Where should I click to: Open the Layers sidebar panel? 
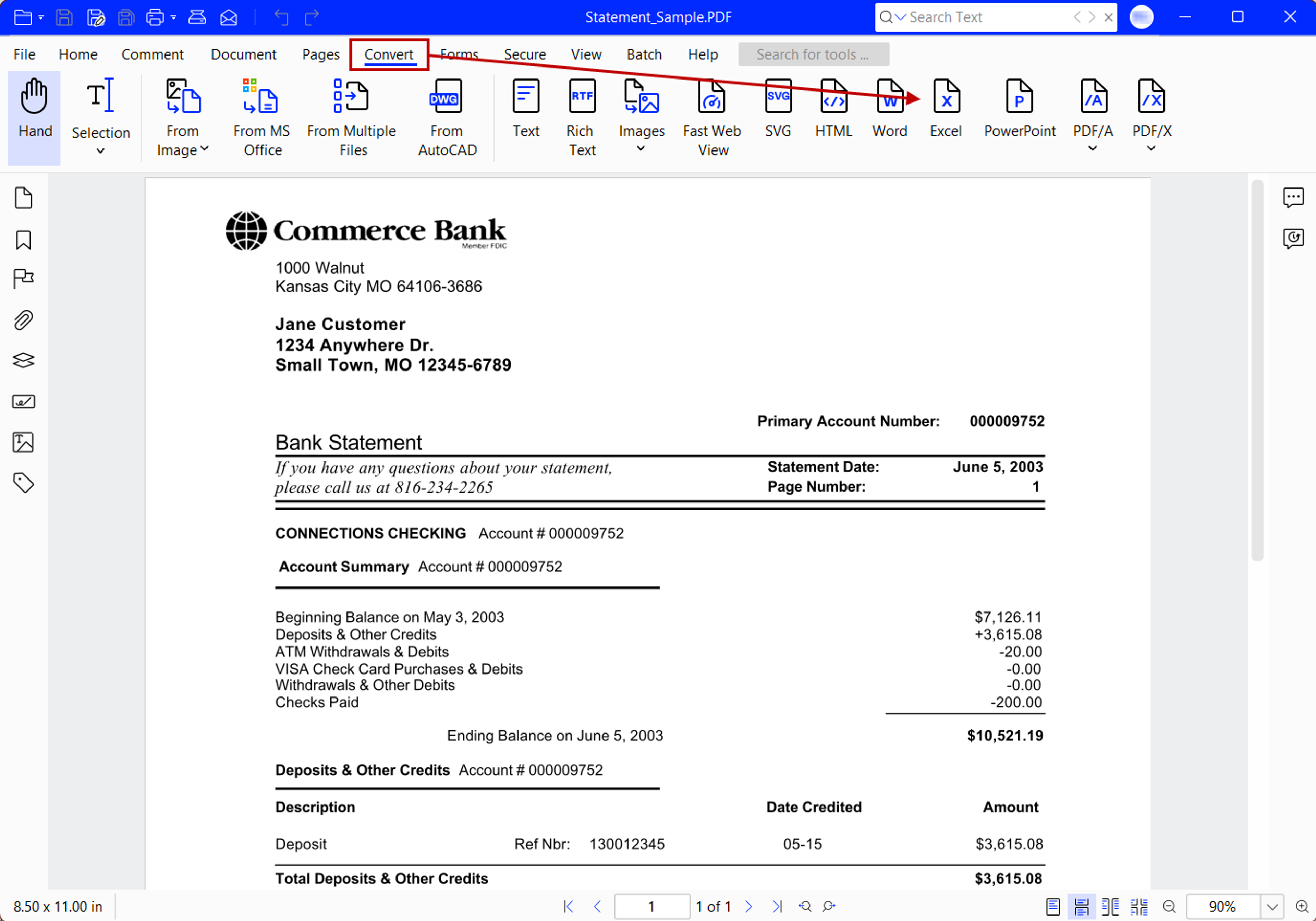24,361
